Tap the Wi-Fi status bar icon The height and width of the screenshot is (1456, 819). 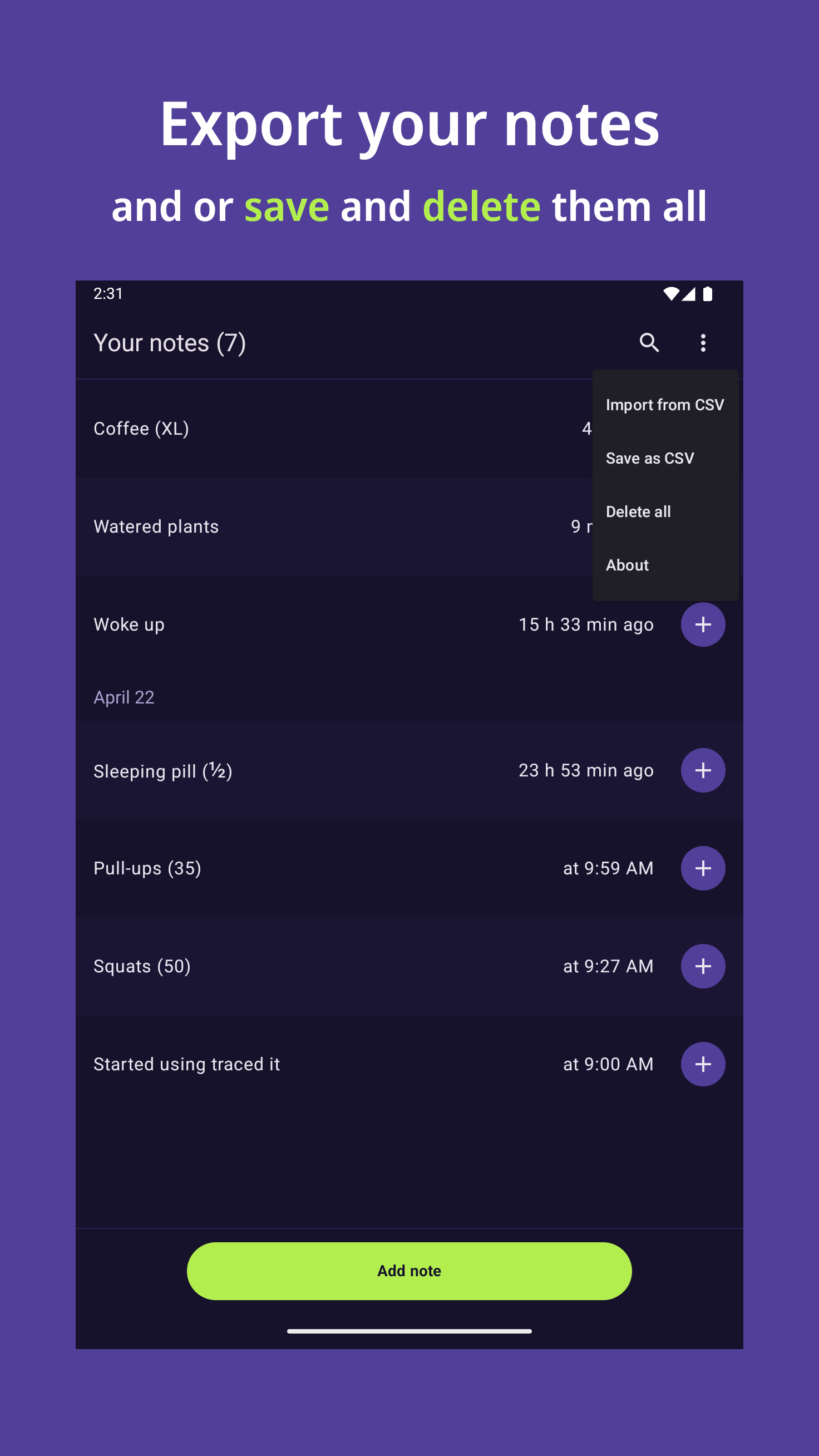click(x=670, y=294)
